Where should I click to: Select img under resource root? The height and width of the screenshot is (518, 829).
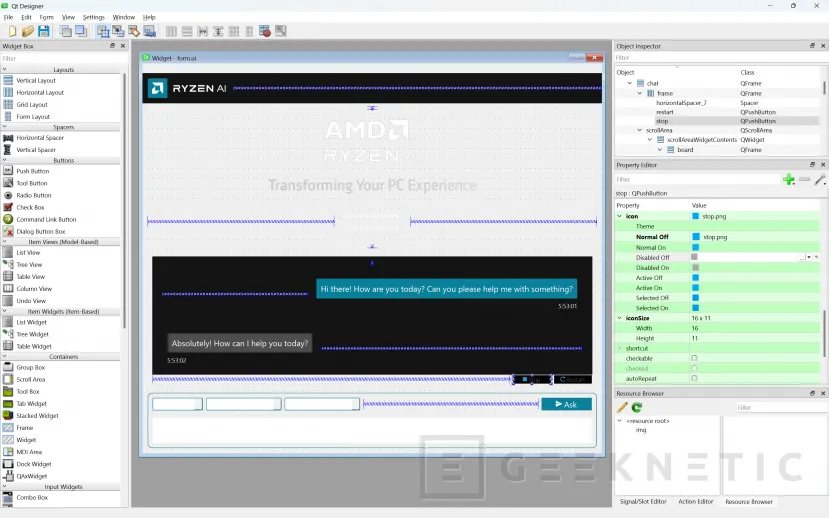[x=641, y=430]
